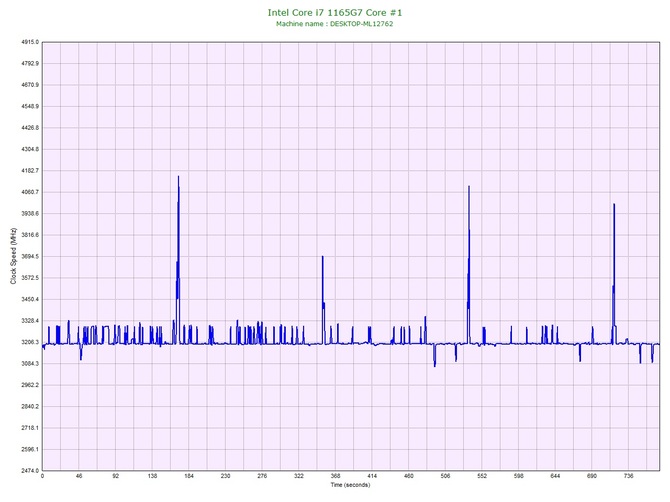Click the 3572.5 y-axis value
Viewport: 670px width, 502px height.
(x=30, y=278)
